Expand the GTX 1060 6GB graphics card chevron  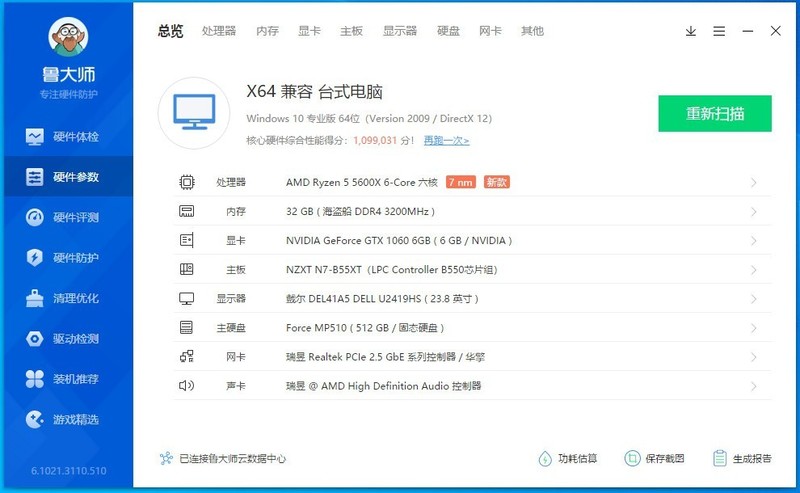[754, 241]
